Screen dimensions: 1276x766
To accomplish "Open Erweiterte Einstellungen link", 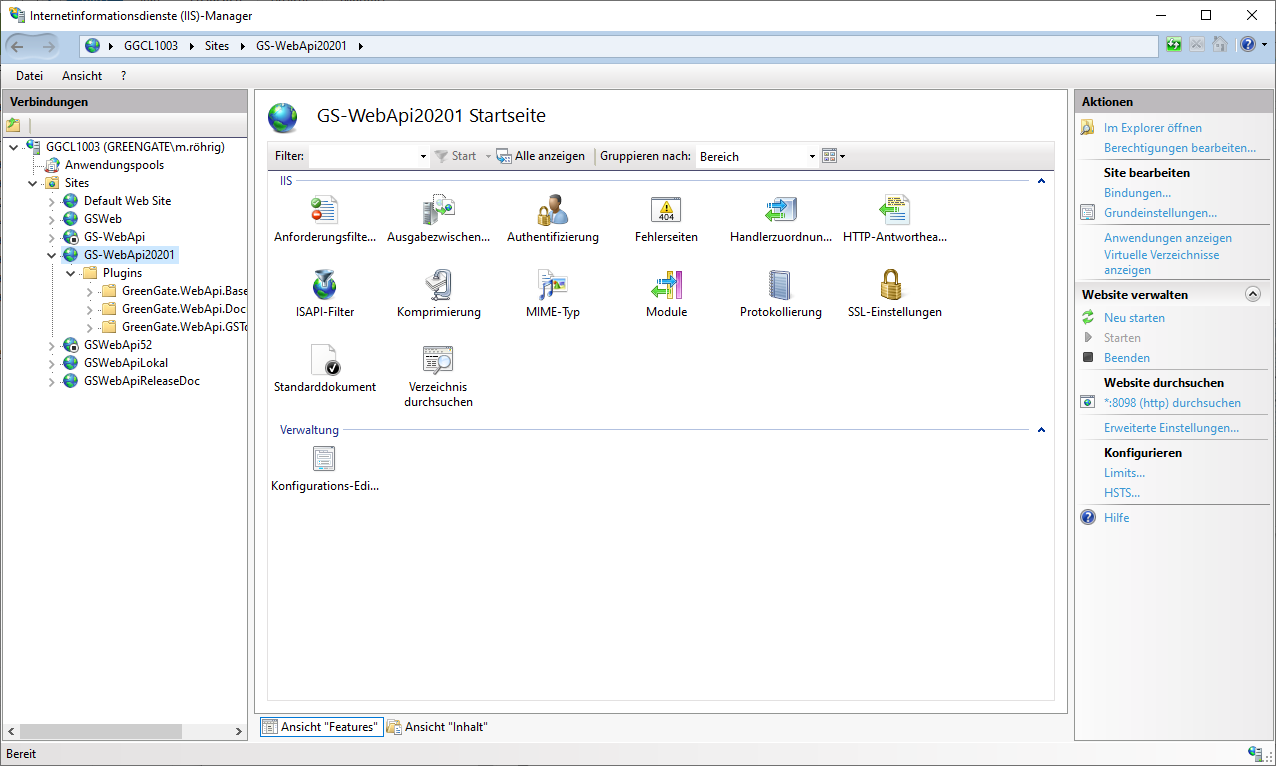I will coord(1171,428).
